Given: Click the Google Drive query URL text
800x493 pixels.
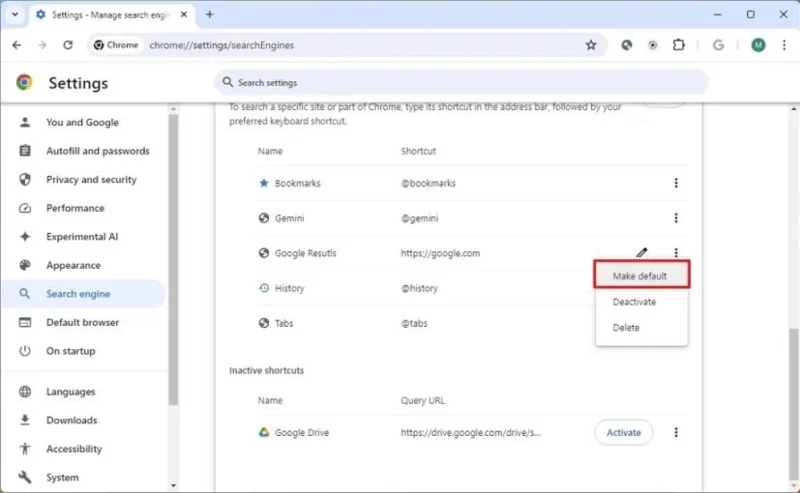Looking at the screenshot, I should (x=470, y=433).
